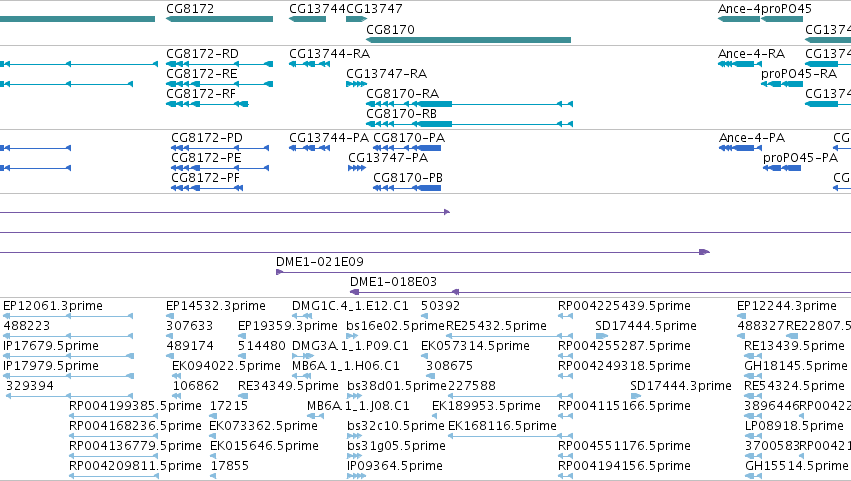This screenshot has height=481, width=851.
Task: Open the EK073362.5prime EST label
Action: pyautogui.click(x=263, y=426)
